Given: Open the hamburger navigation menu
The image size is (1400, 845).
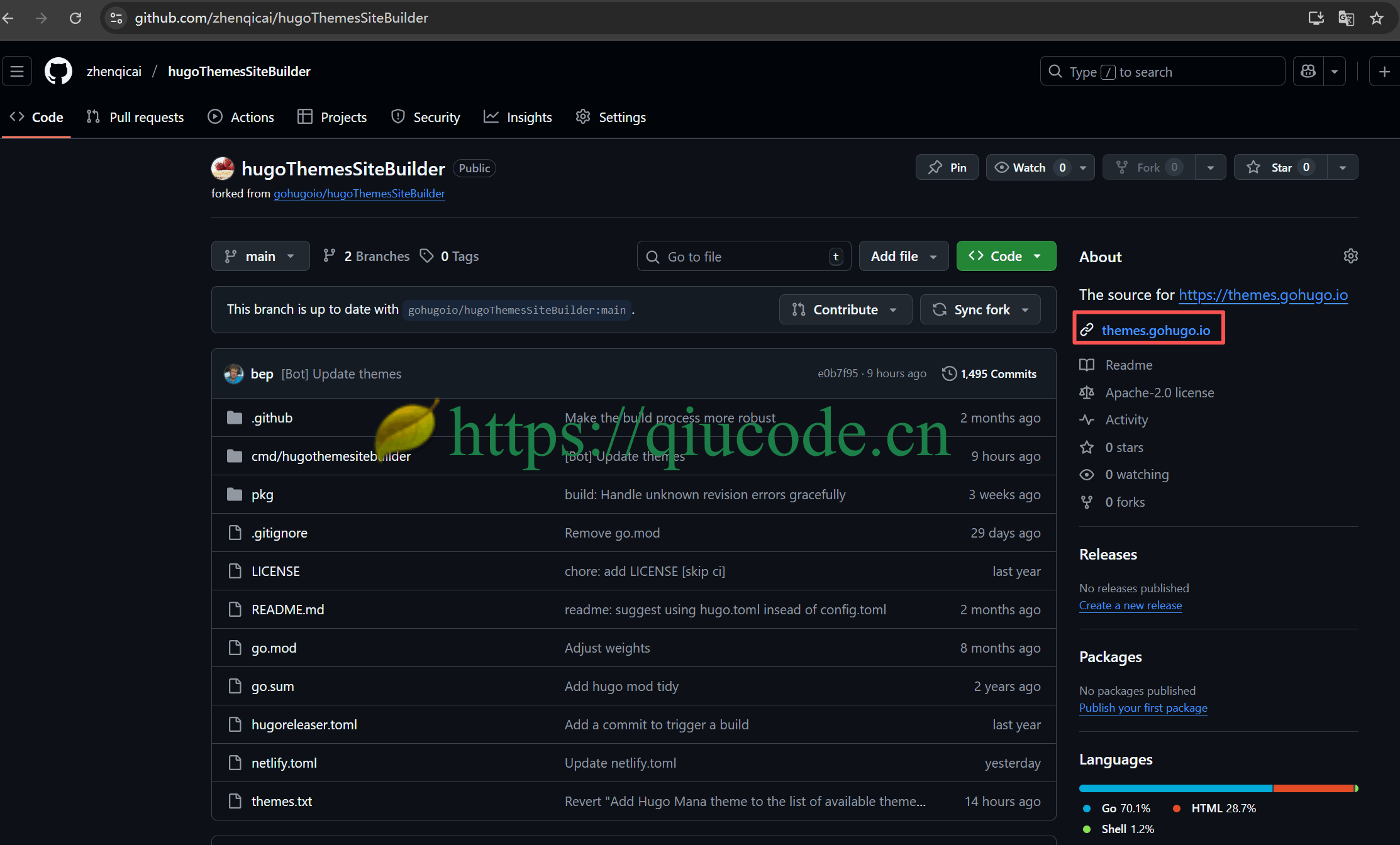Looking at the screenshot, I should click(x=17, y=71).
